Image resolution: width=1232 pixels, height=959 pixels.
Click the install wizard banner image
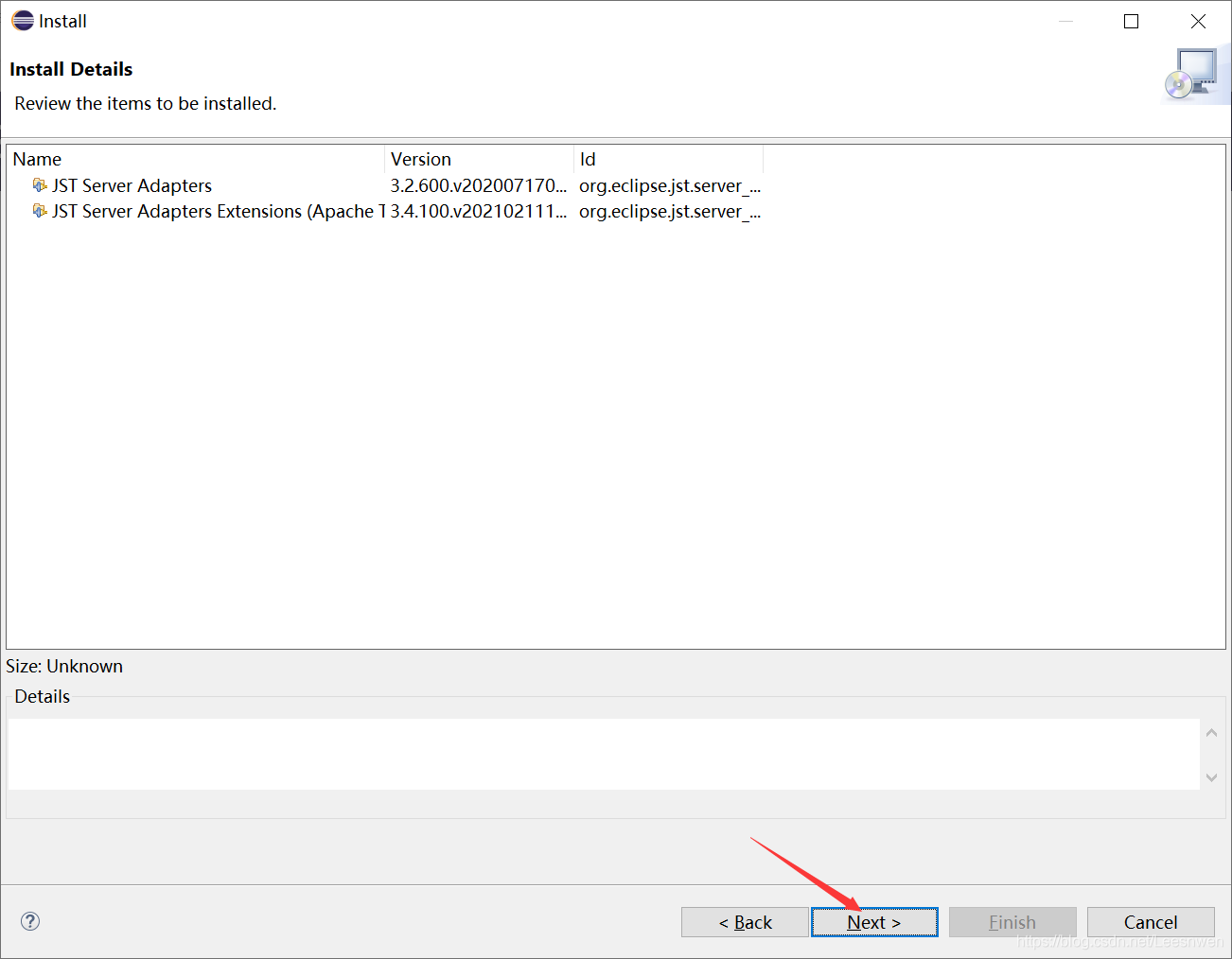[1195, 75]
